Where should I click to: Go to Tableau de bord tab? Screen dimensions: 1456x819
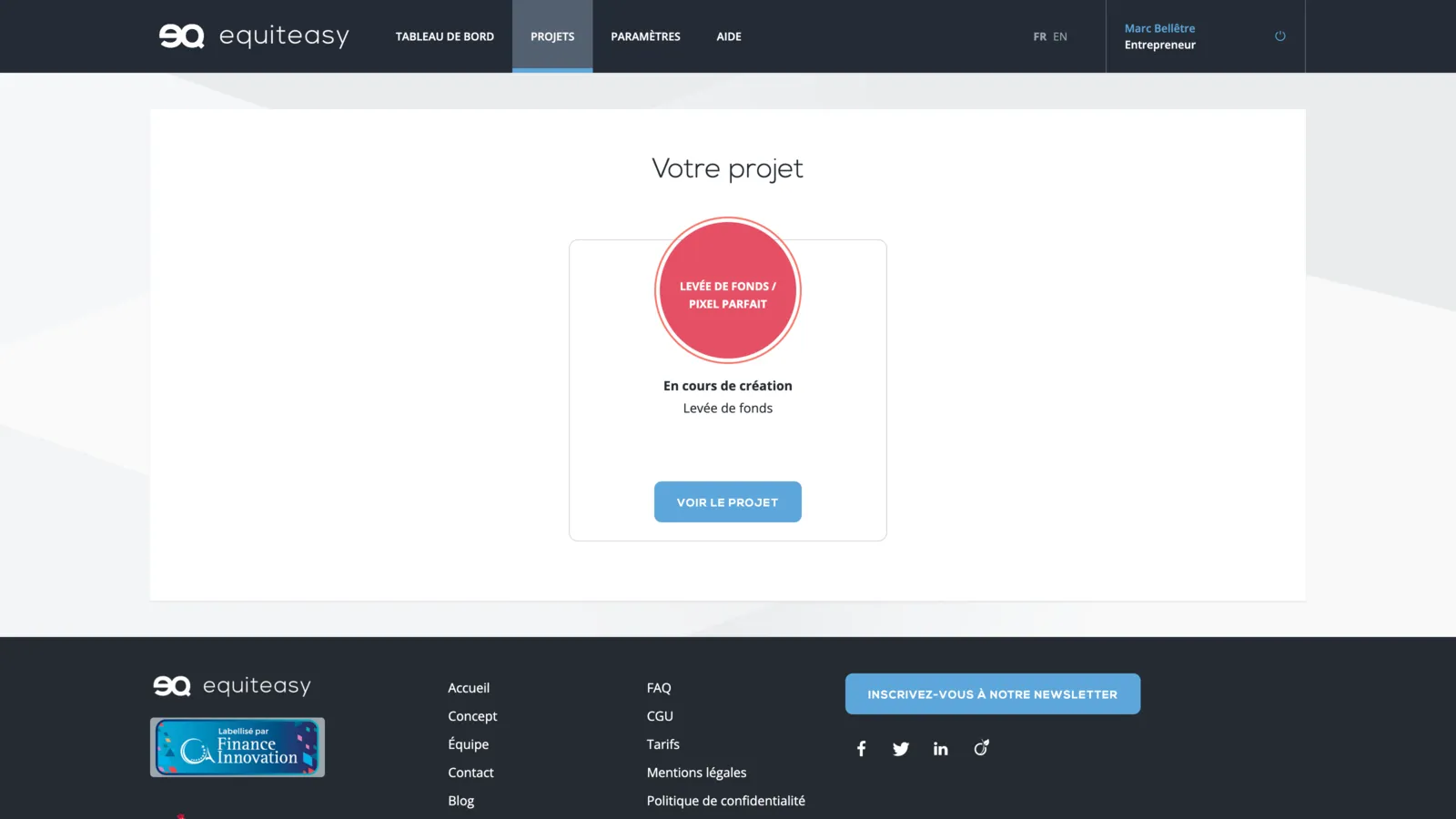point(444,37)
